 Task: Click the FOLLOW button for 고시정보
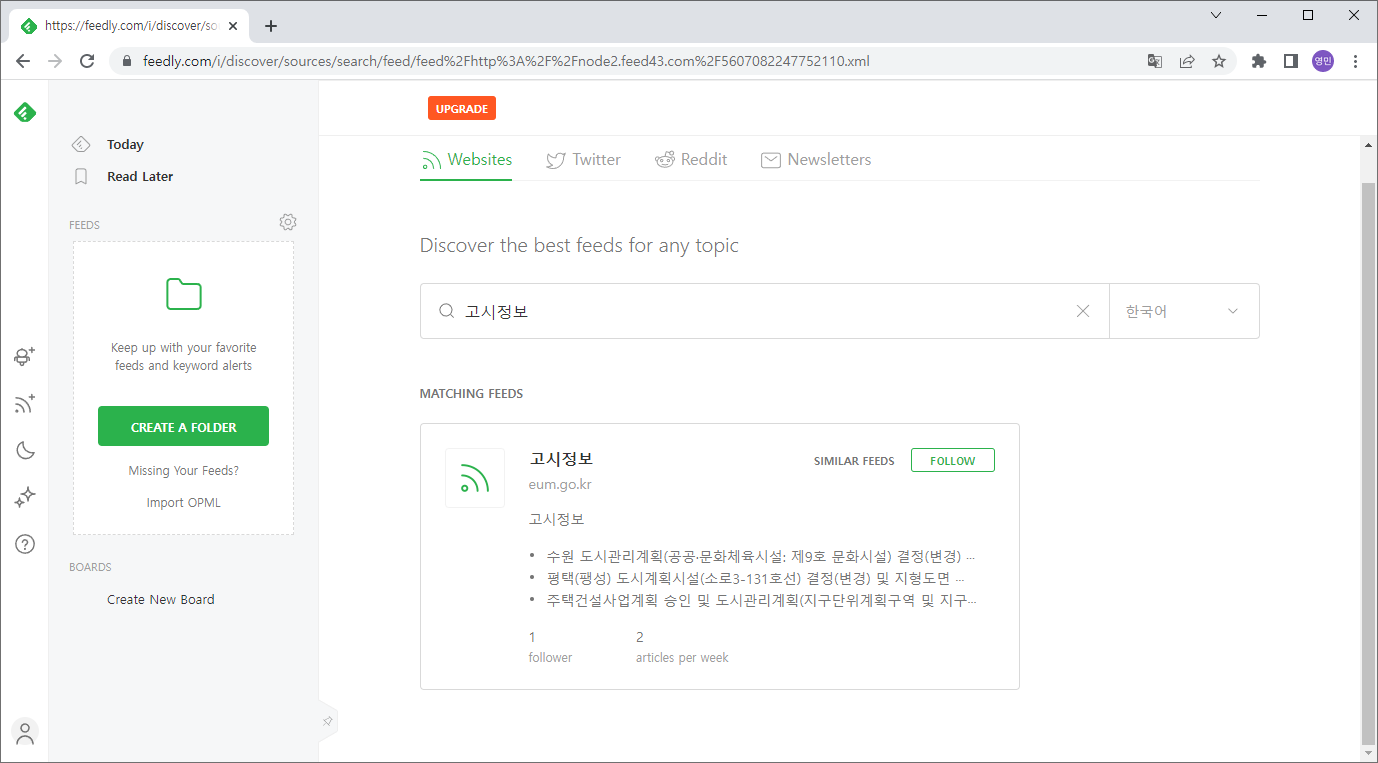pos(953,460)
